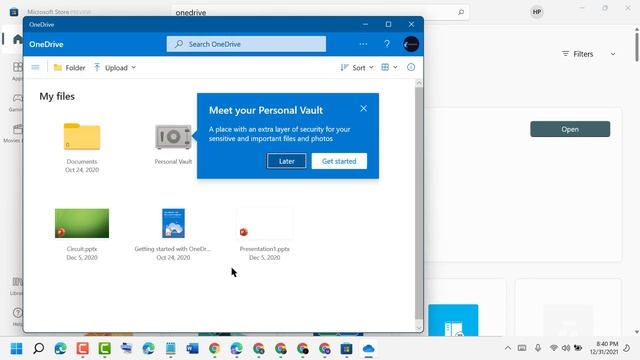This screenshot has width=640, height=360.
Task: Open Apps in Microsoft Store sidebar
Action: coord(17,71)
